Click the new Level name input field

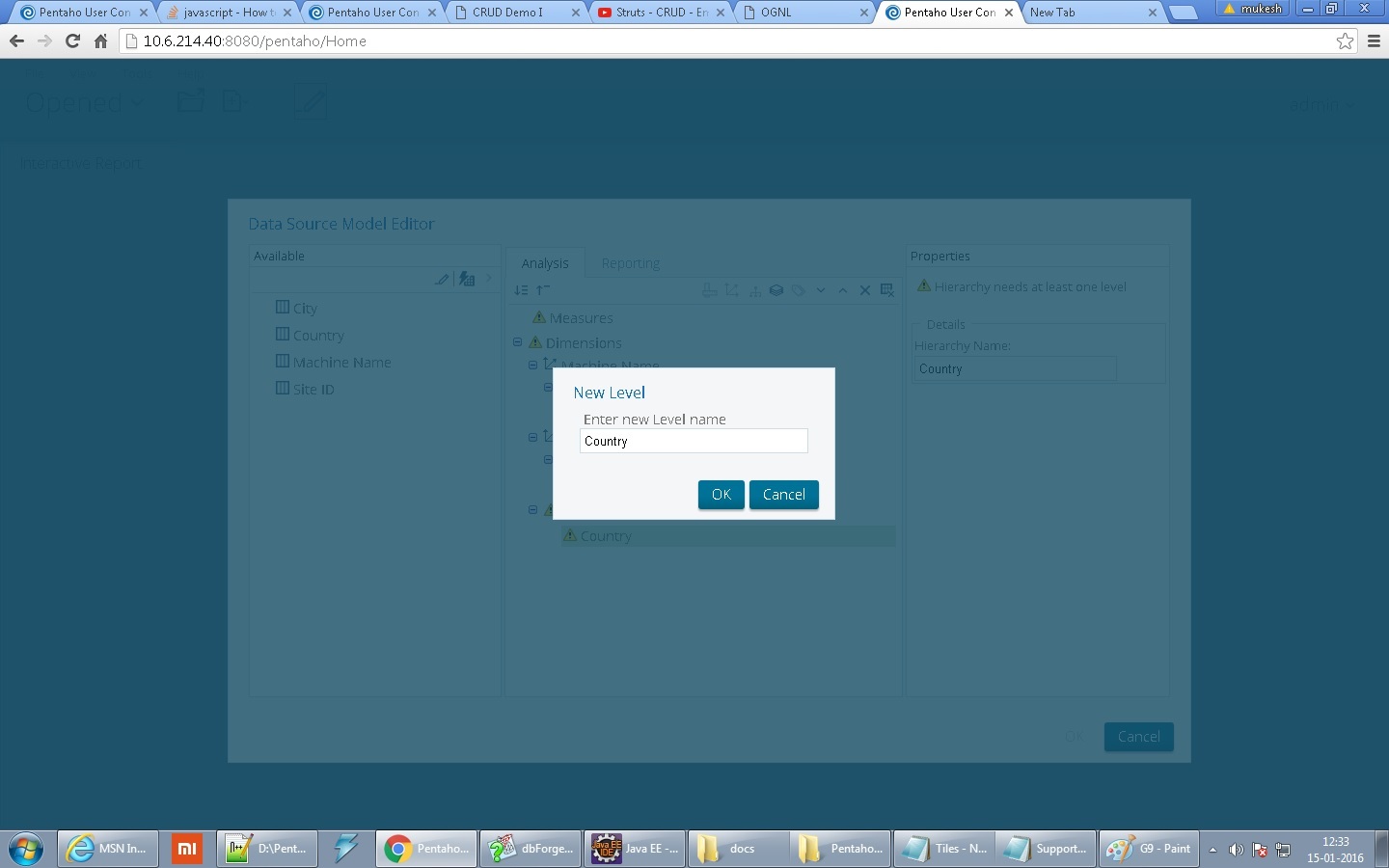[x=694, y=441]
